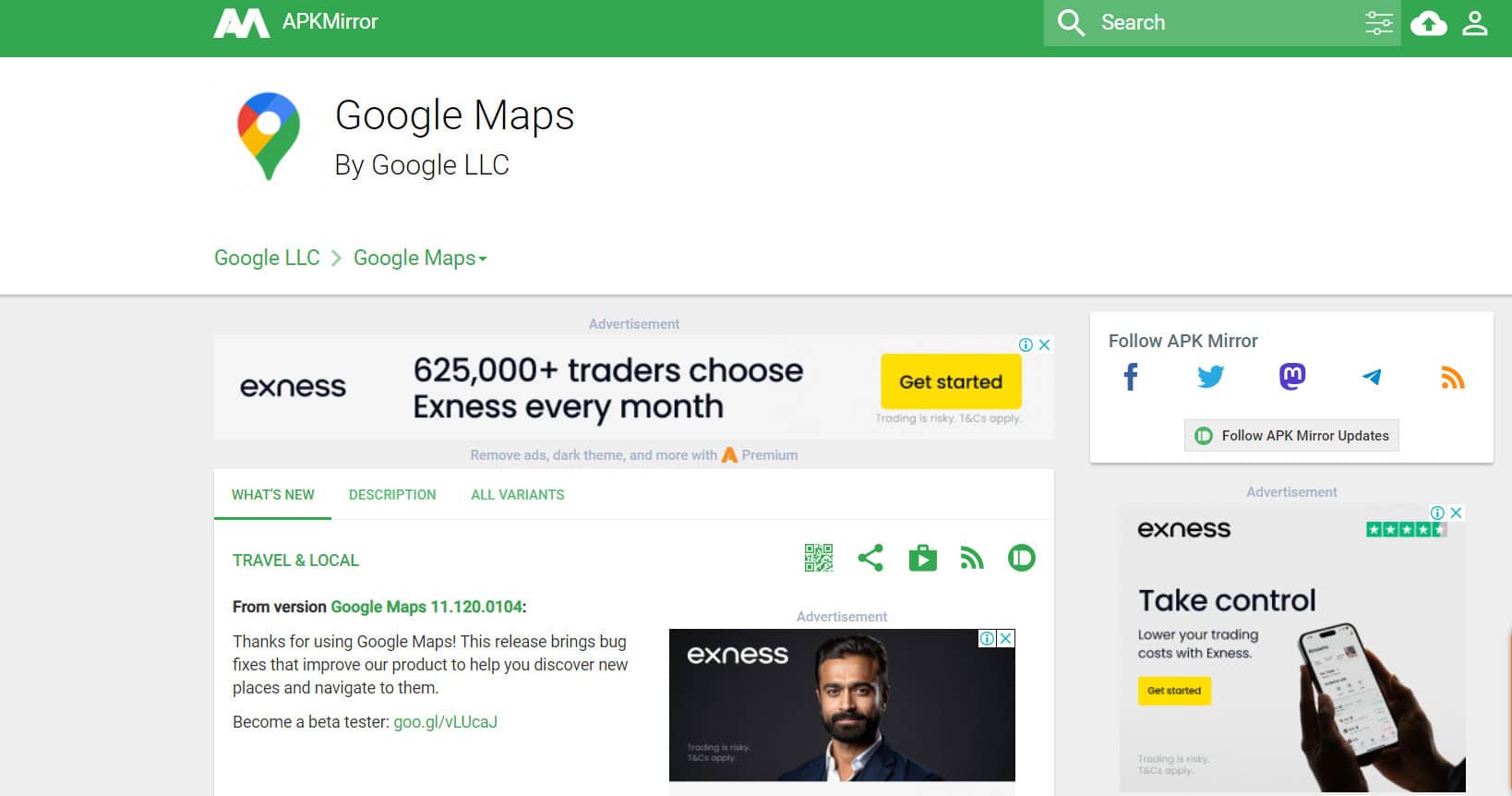Image resolution: width=1512 pixels, height=796 pixels.
Task: Open the search filter sliders icon
Action: [x=1378, y=23]
